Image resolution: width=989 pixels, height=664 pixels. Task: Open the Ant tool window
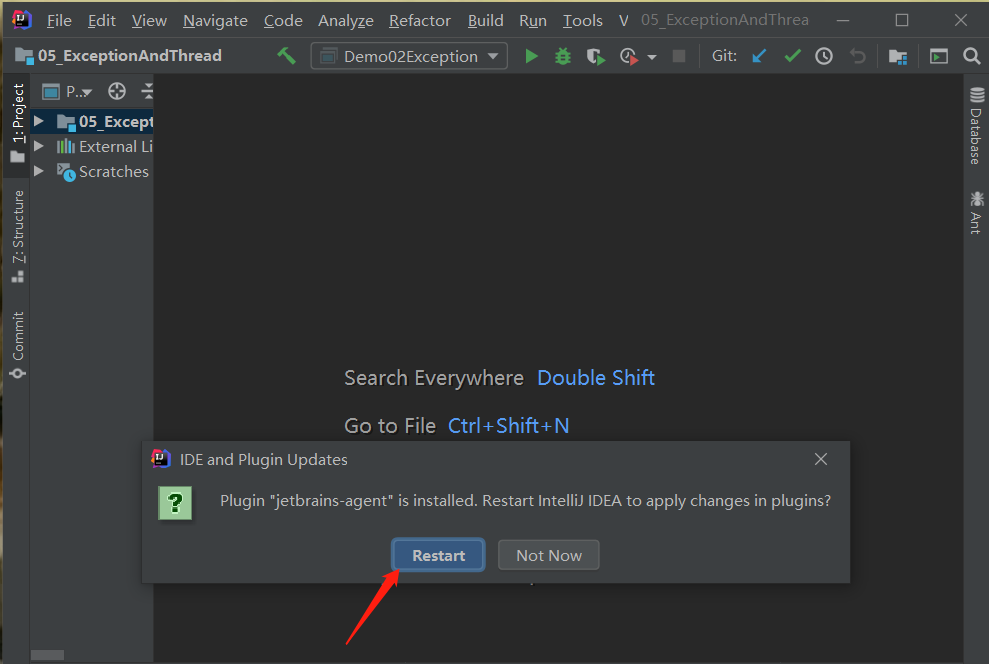click(976, 213)
